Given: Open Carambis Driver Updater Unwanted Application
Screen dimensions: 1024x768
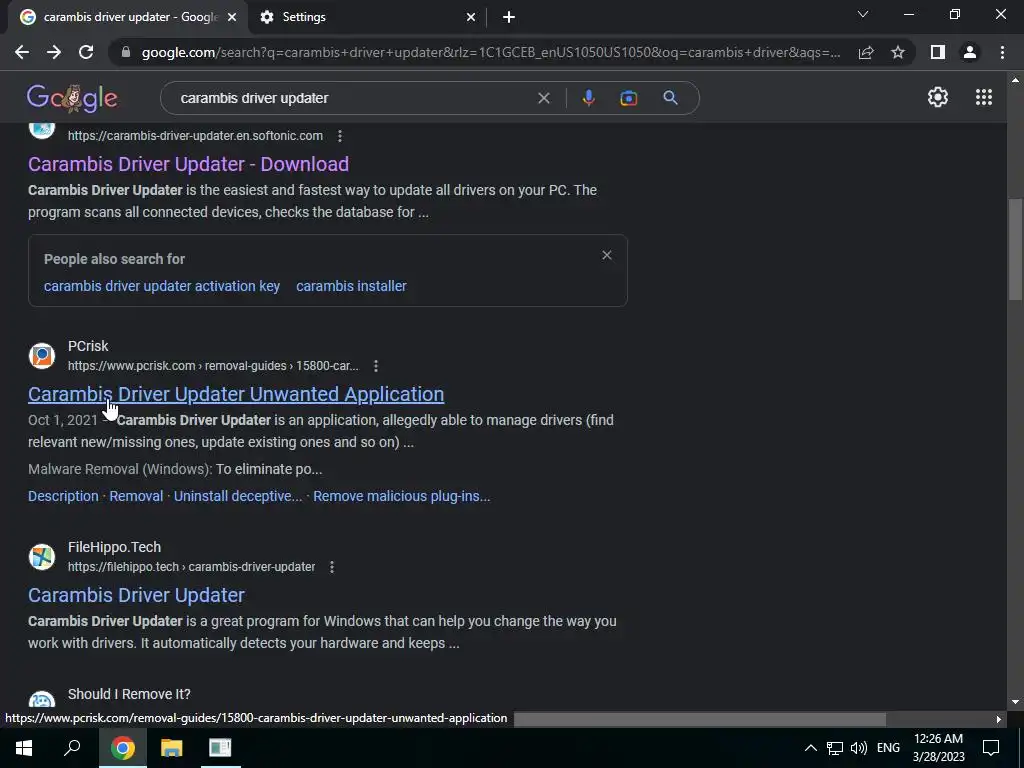Looking at the screenshot, I should coord(236,394).
